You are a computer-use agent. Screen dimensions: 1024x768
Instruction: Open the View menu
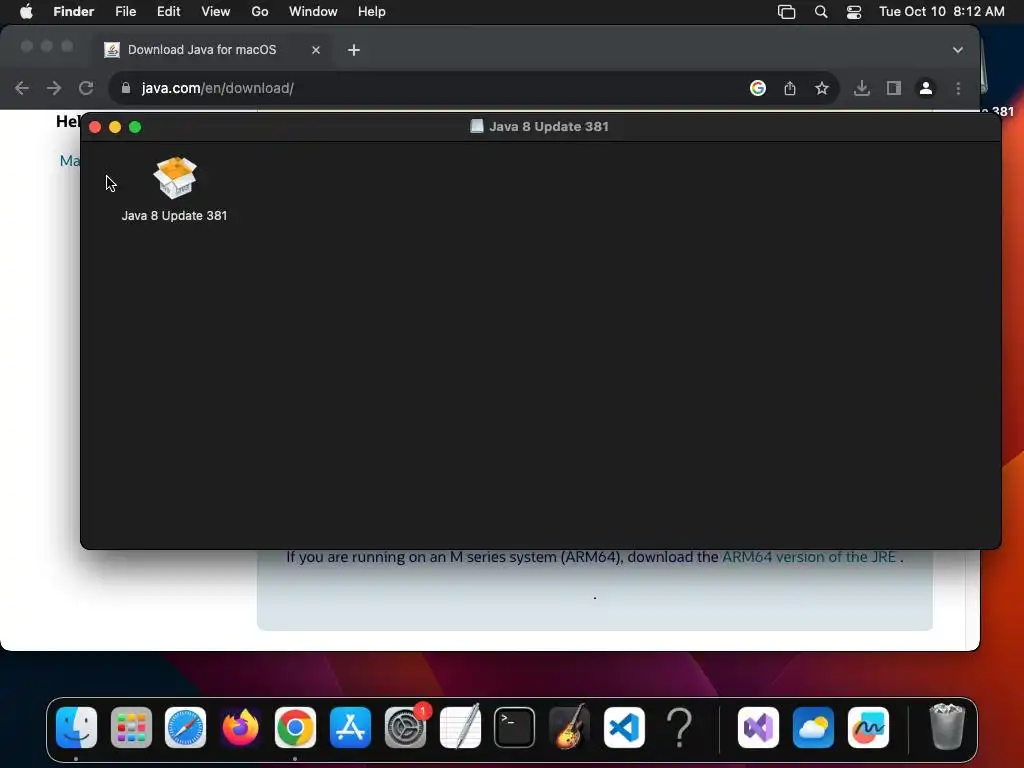[x=216, y=12]
